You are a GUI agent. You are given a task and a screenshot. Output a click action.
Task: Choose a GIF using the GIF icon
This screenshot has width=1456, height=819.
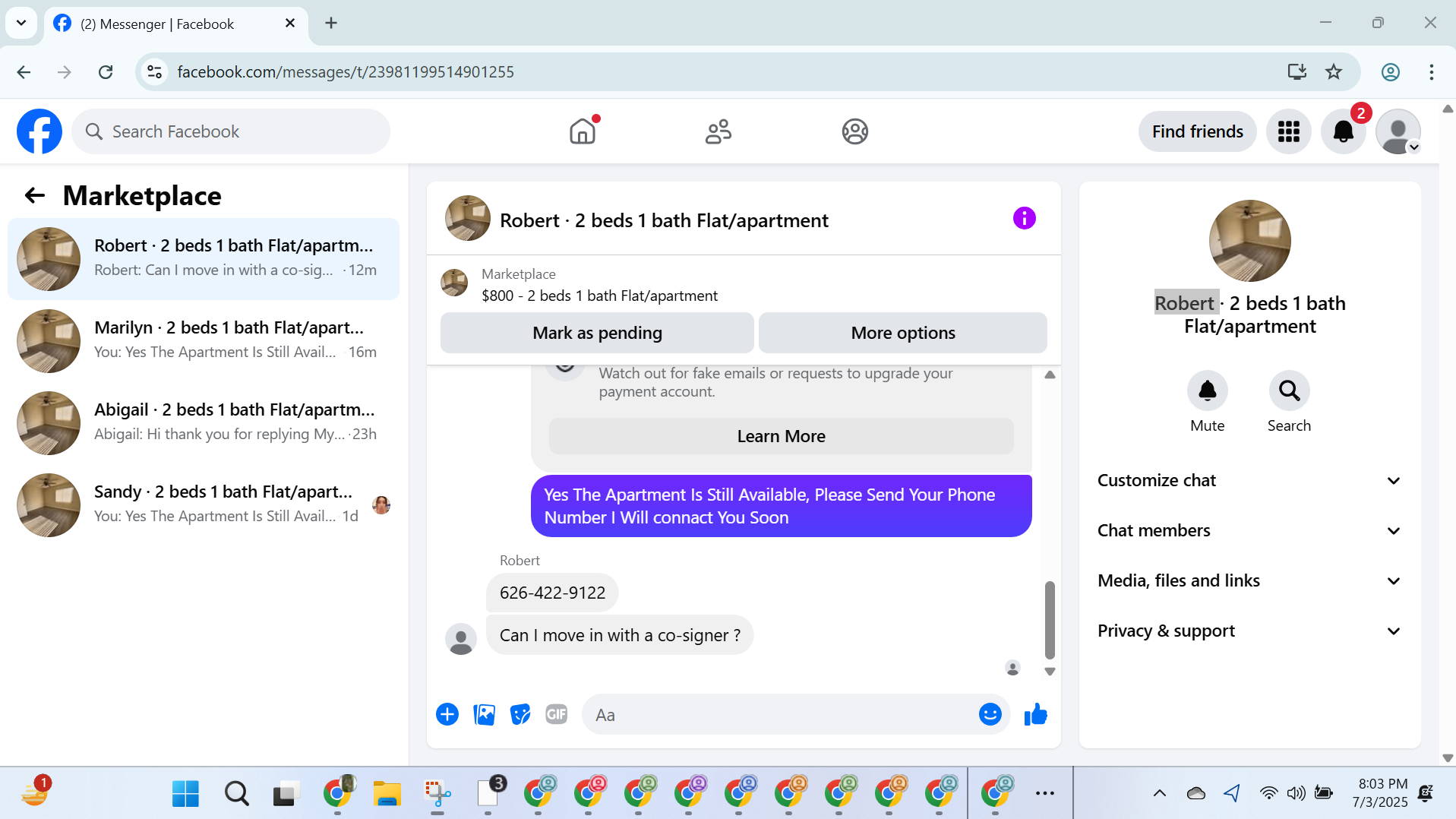tap(557, 714)
